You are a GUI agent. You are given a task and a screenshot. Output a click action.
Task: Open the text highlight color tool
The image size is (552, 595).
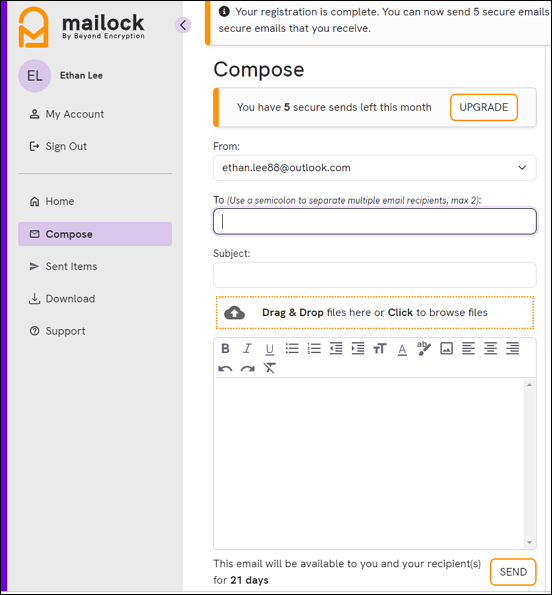tap(424, 348)
